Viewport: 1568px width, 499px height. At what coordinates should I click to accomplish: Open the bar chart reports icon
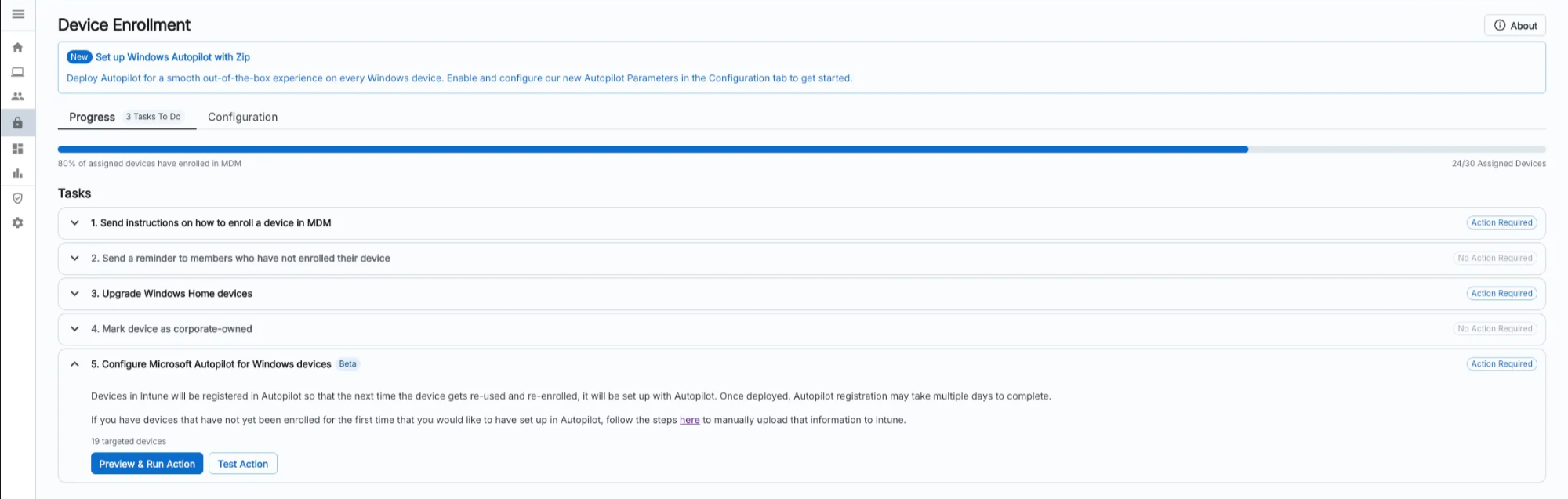point(17,173)
